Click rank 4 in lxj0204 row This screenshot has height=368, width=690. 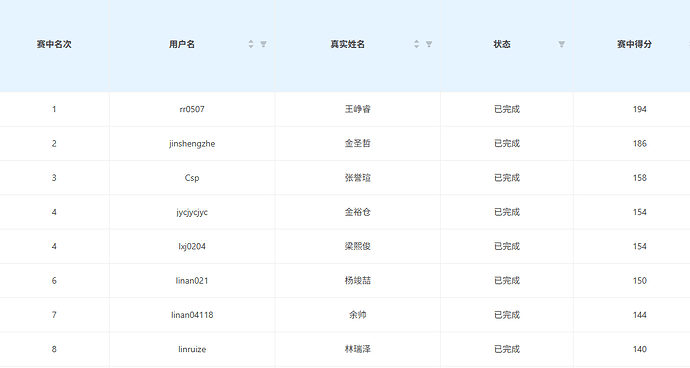click(x=54, y=247)
